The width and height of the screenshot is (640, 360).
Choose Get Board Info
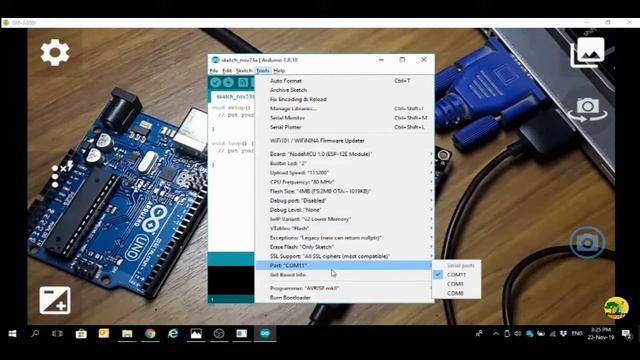(344, 275)
